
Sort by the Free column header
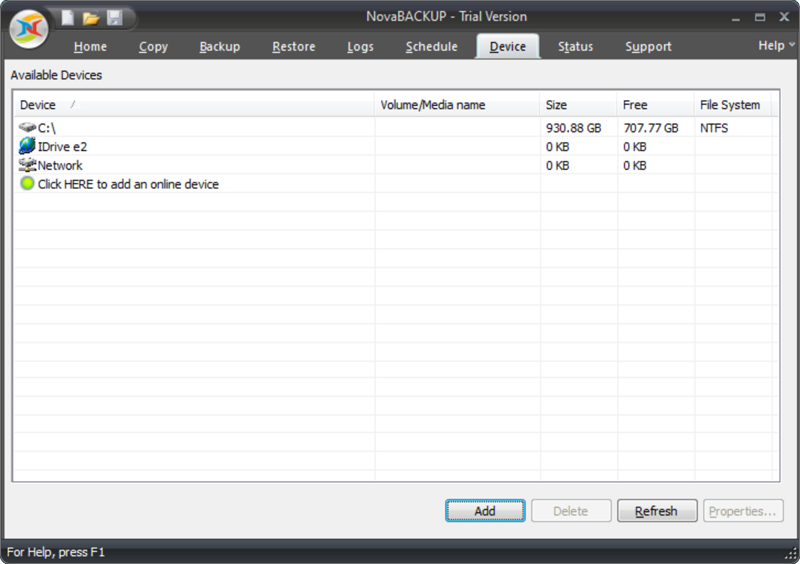click(x=656, y=105)
